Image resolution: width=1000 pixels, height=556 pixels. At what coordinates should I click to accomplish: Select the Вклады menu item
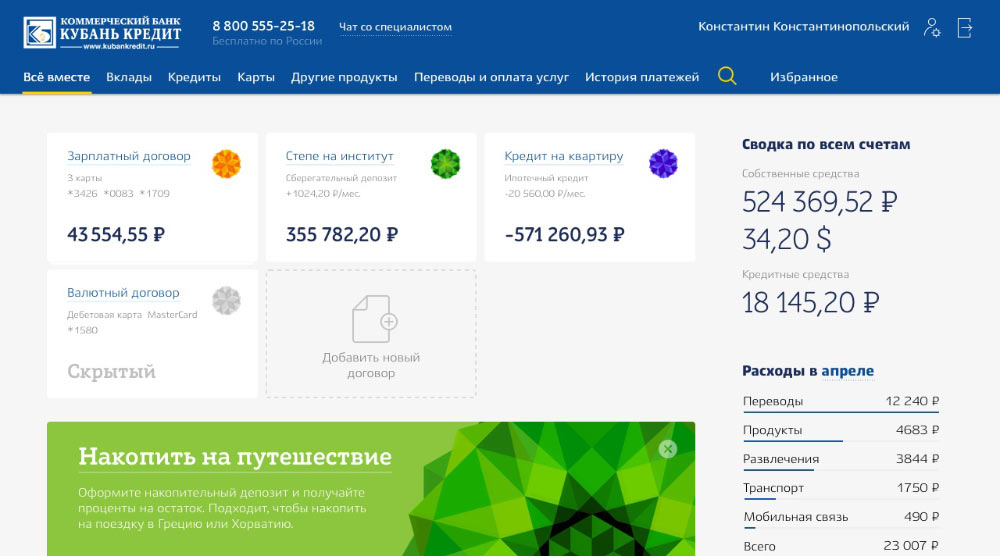tap(129, 77)
